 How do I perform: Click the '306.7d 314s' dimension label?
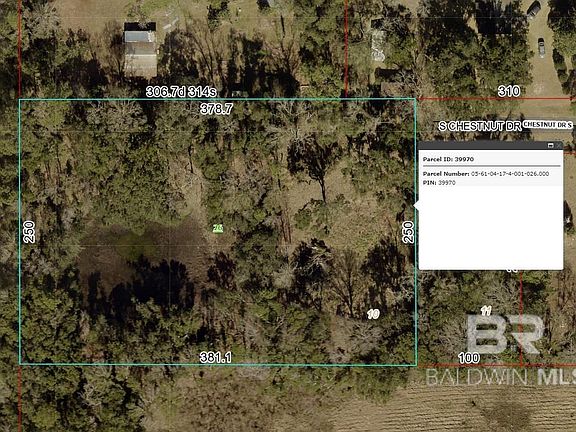181,91
